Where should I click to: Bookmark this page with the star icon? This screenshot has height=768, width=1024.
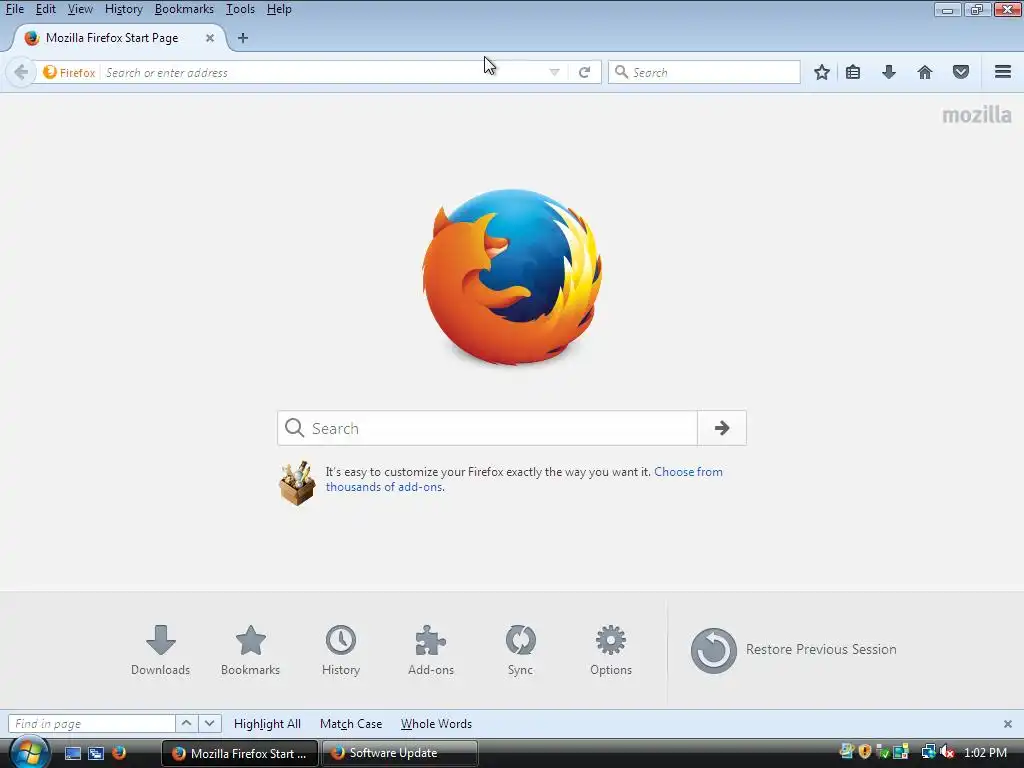[822, 72]
